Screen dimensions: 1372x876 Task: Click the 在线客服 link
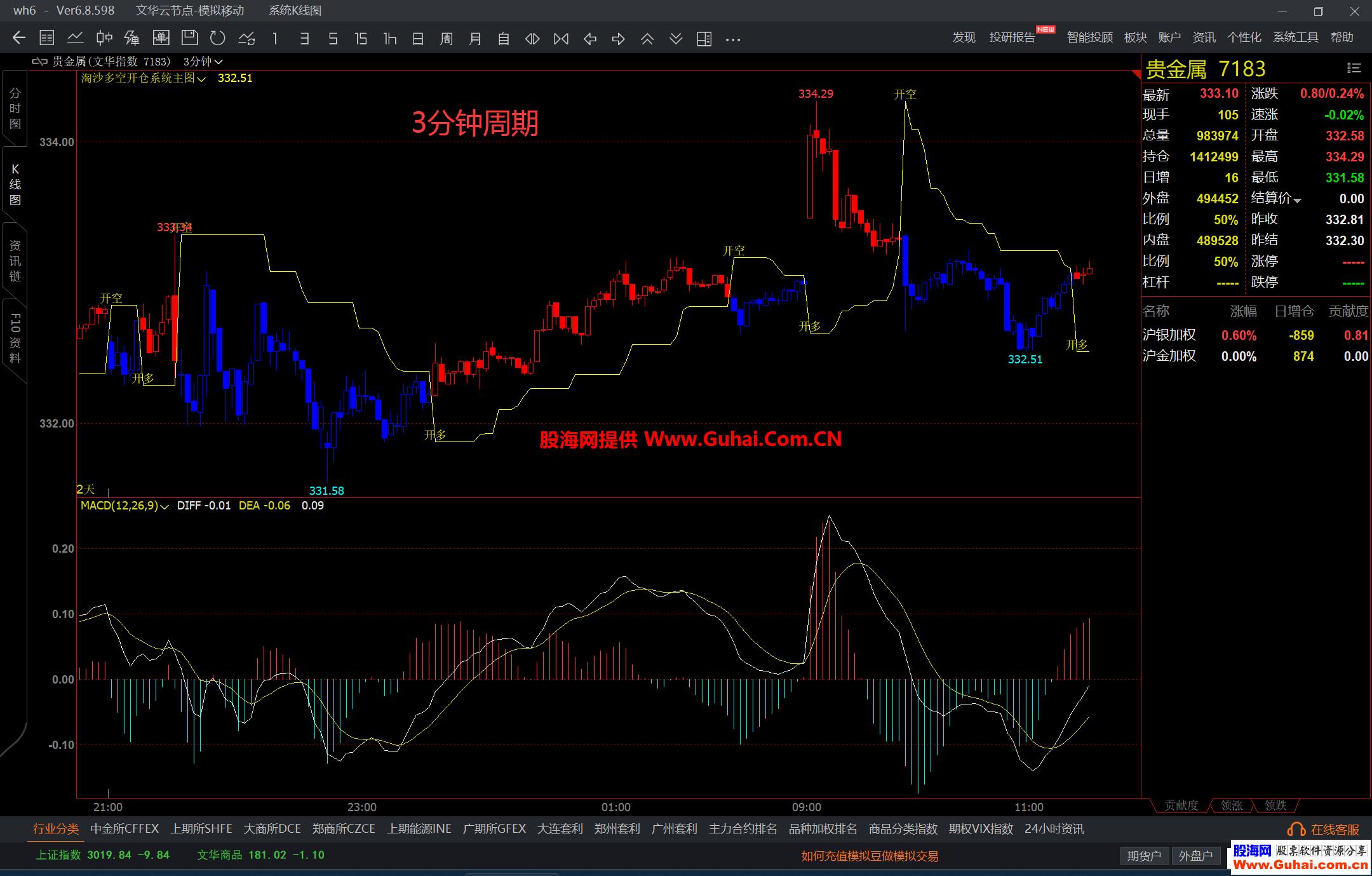[1335, 829]
